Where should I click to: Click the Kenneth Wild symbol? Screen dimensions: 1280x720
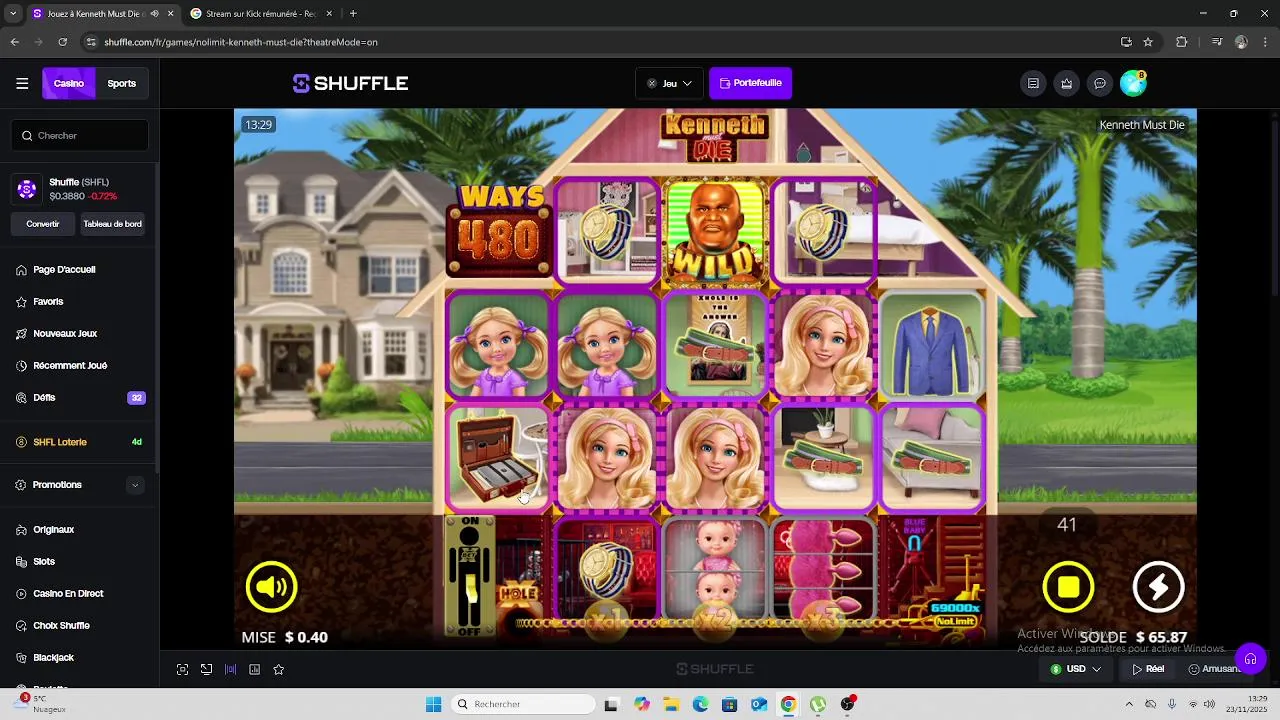[714, 232]
